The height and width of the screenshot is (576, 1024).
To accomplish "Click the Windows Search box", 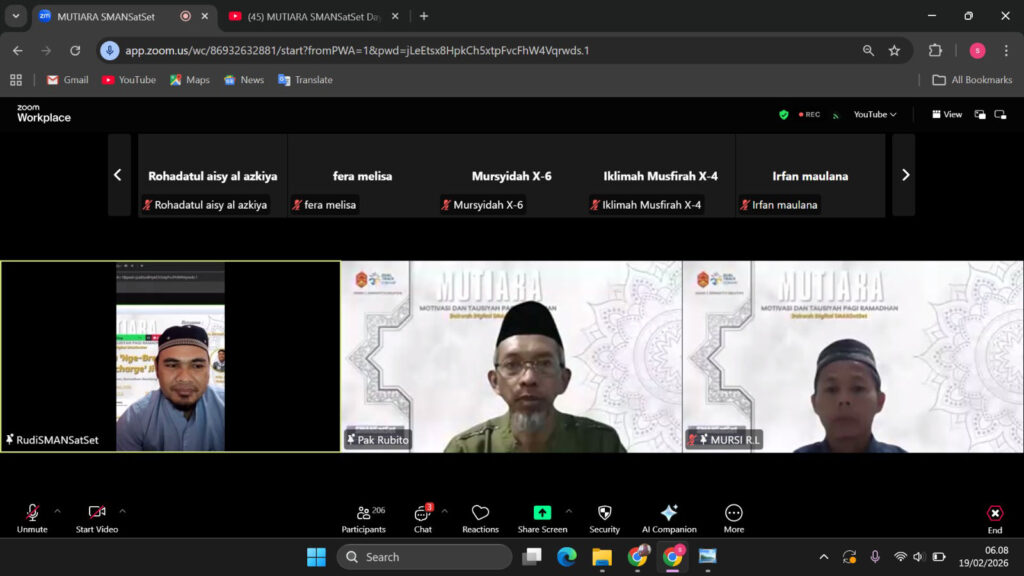I will click(x=424, y=556).
